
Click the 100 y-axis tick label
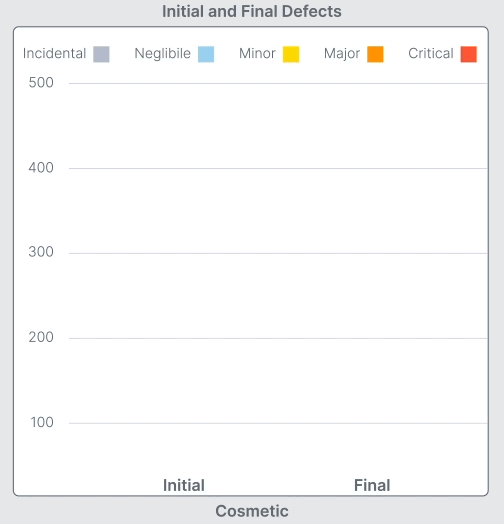click(x=42, y=422)
